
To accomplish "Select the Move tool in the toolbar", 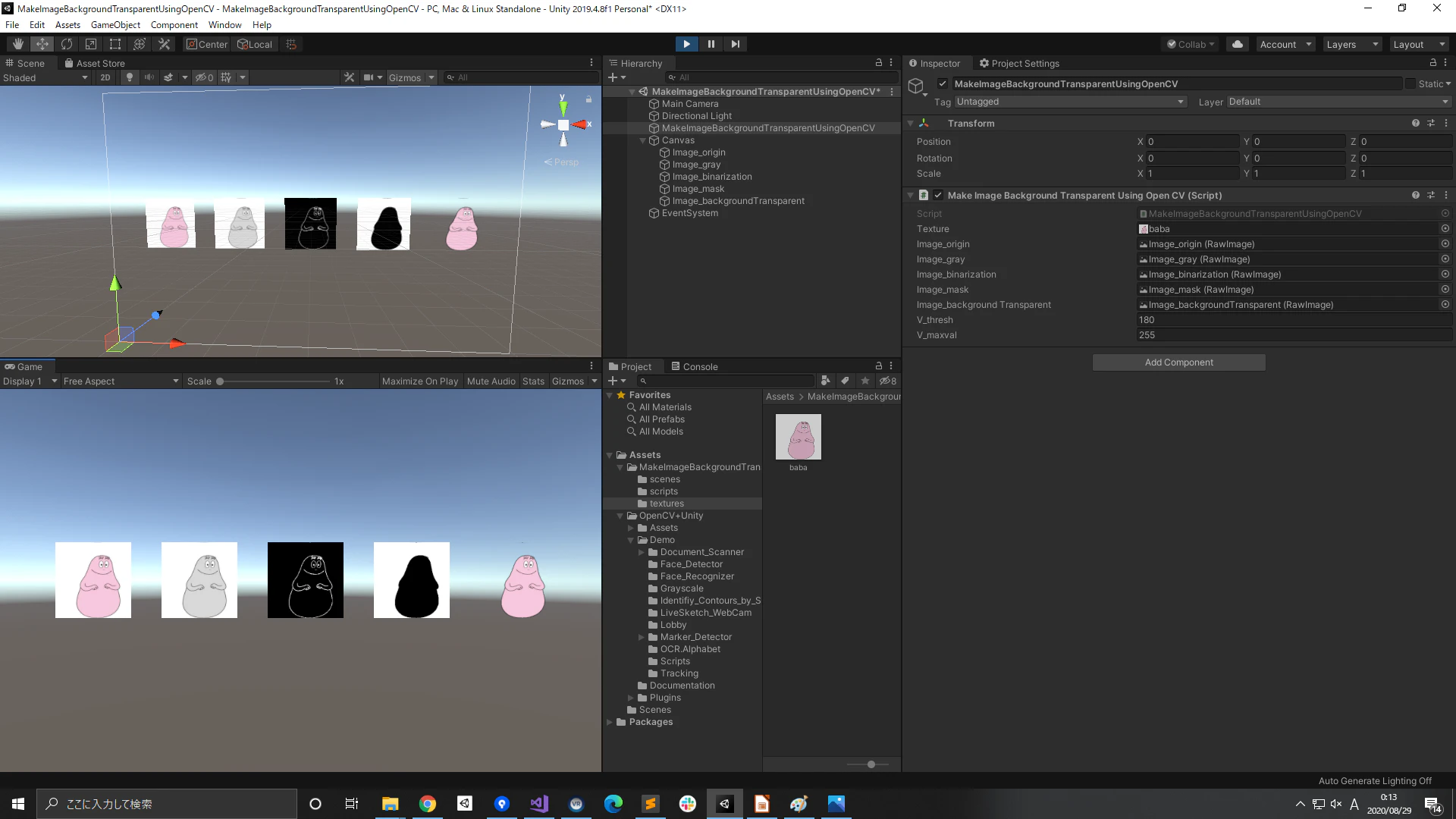I will [x=42, y=44].
